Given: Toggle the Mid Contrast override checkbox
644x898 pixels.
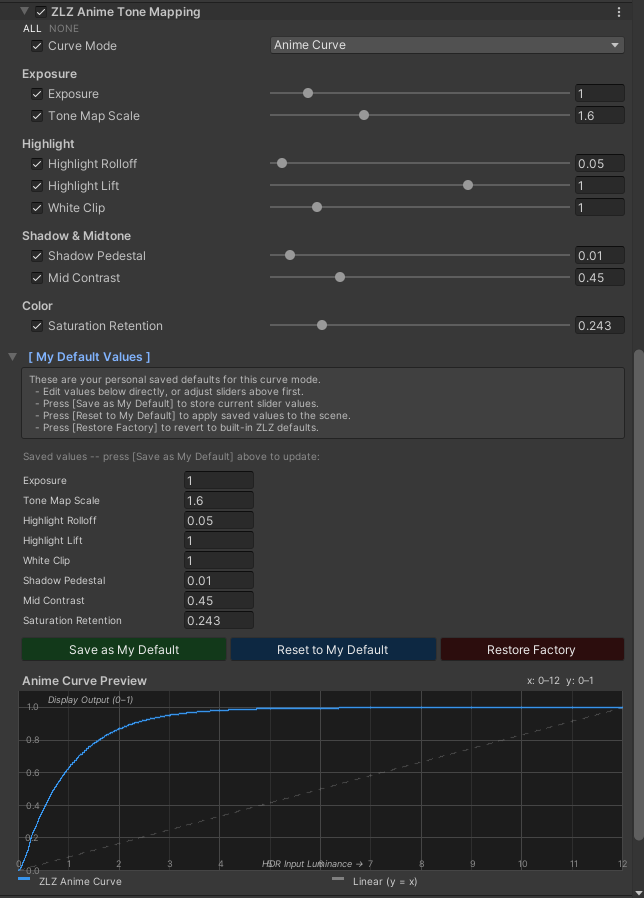Looking at the screenshot, I should (37, 278).
